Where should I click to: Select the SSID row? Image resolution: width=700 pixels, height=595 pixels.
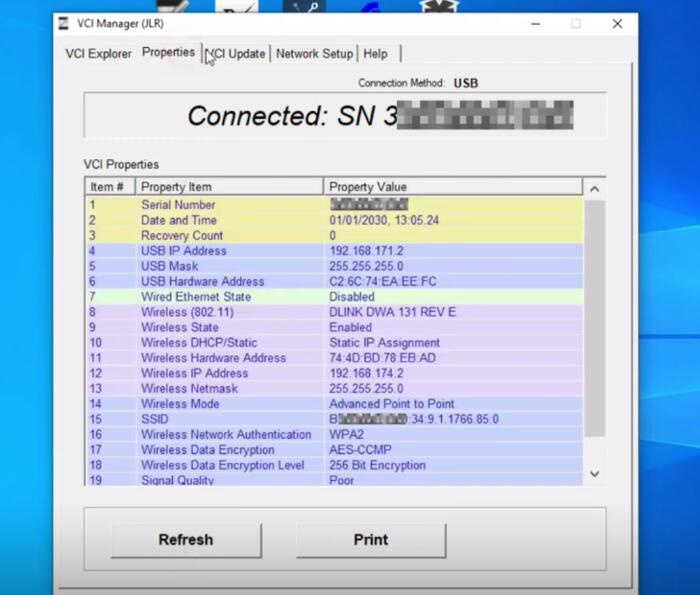coord(334,419)
